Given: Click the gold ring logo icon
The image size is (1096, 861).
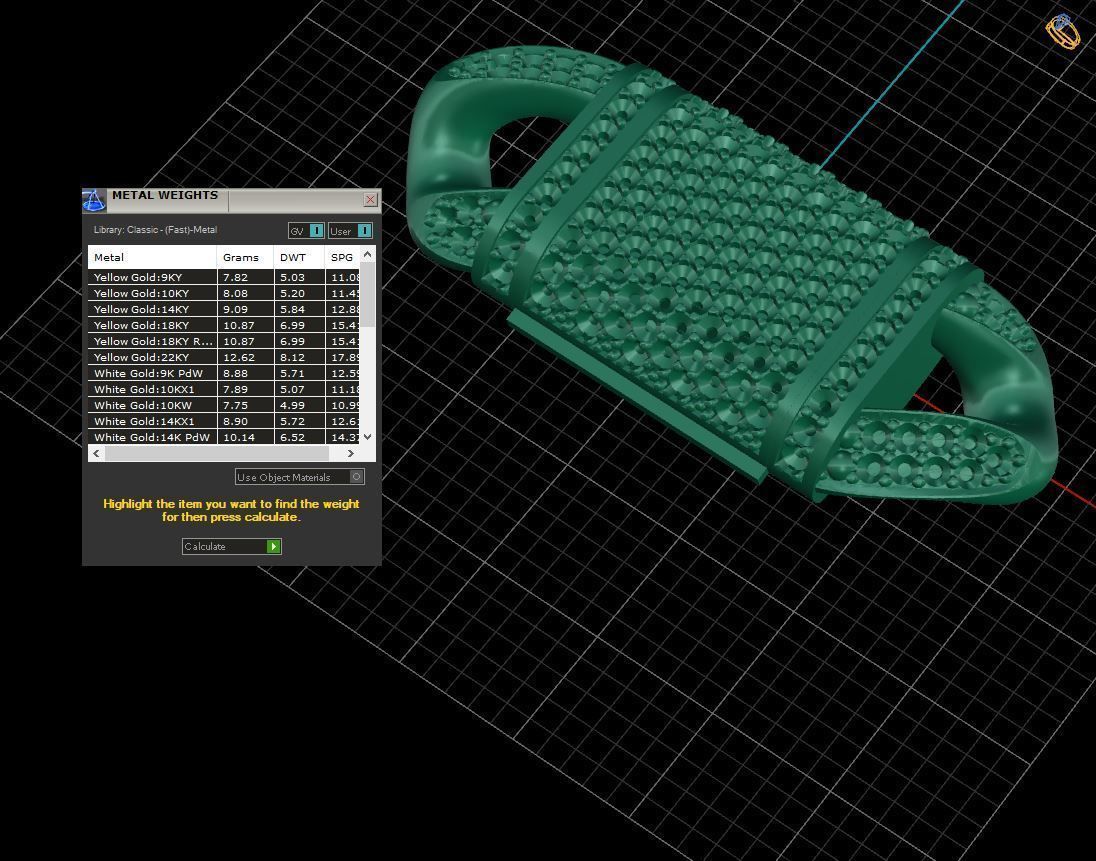Looking at the screenshot, I should [1062, 31].
